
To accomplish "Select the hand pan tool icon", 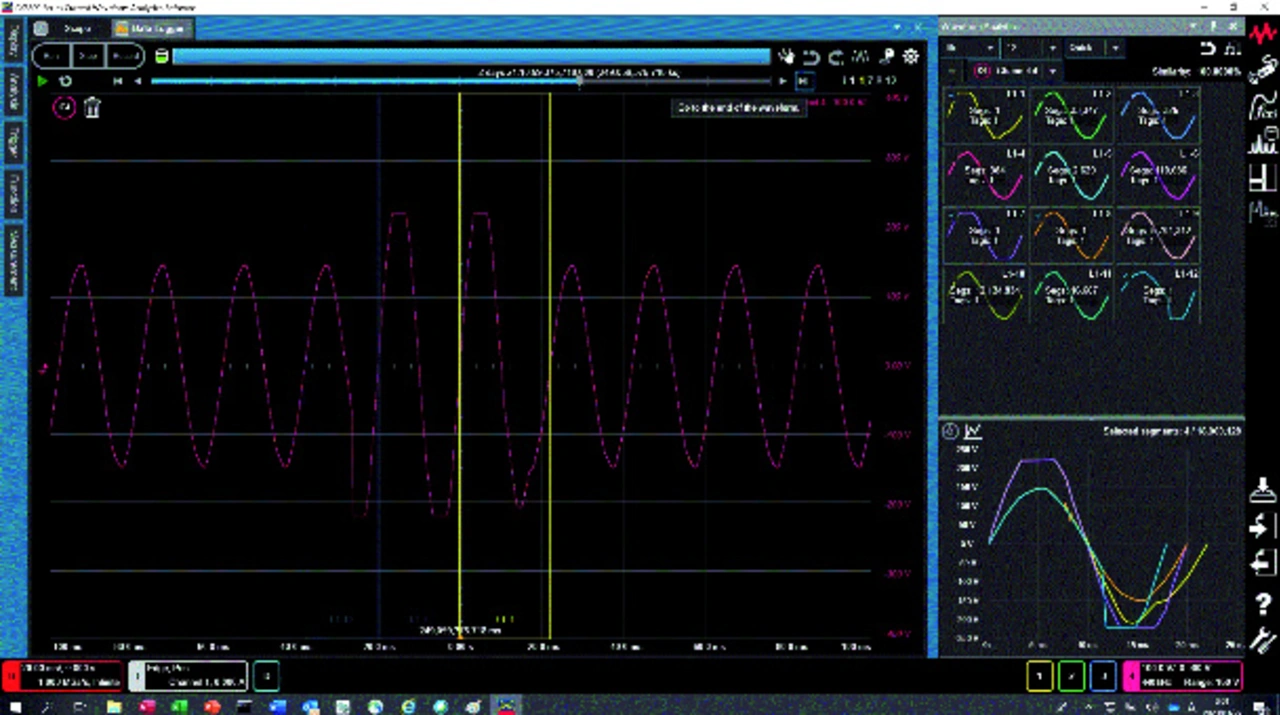I will pos(787,57).
